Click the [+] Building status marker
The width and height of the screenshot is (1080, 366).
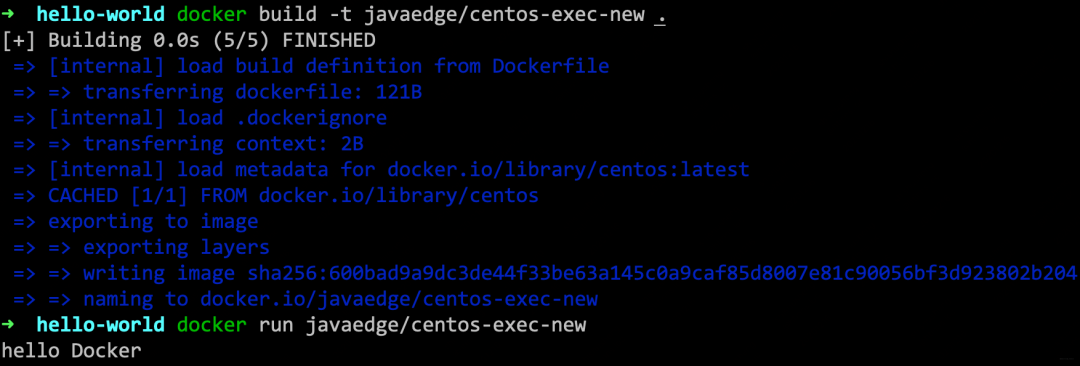(x=19, y=41)
